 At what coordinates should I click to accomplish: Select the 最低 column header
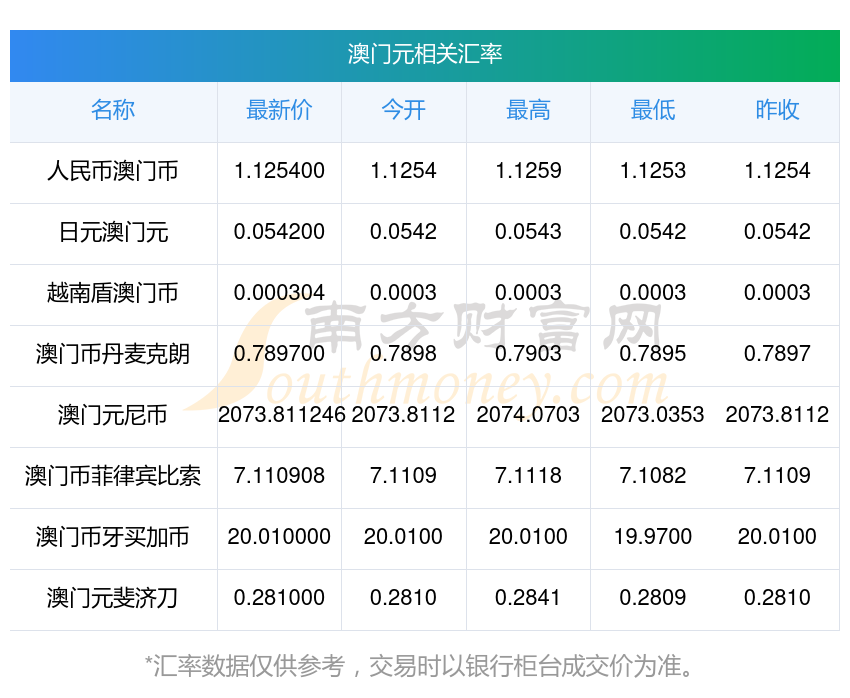[653, 110]
